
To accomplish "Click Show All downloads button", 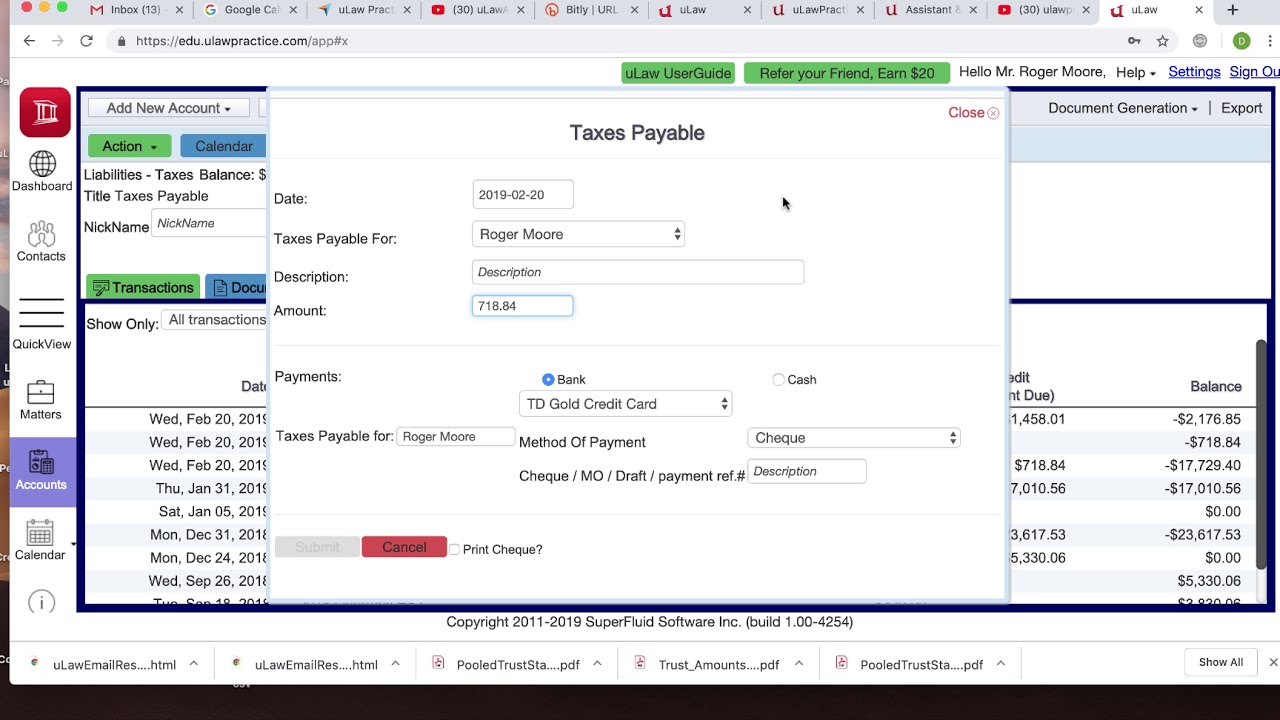I will coord(1221,662).
